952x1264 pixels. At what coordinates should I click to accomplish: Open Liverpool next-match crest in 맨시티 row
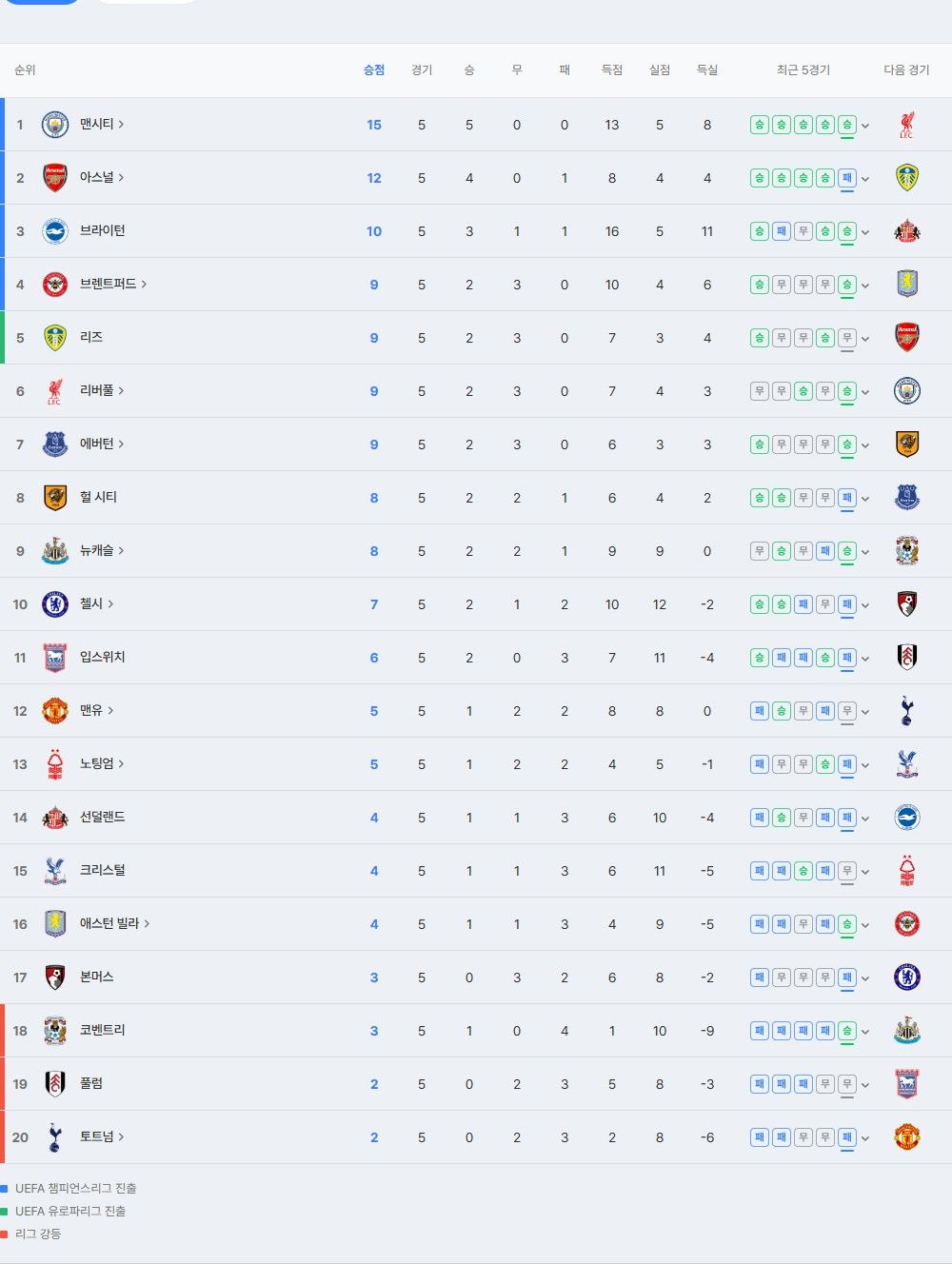click(907, 125)
